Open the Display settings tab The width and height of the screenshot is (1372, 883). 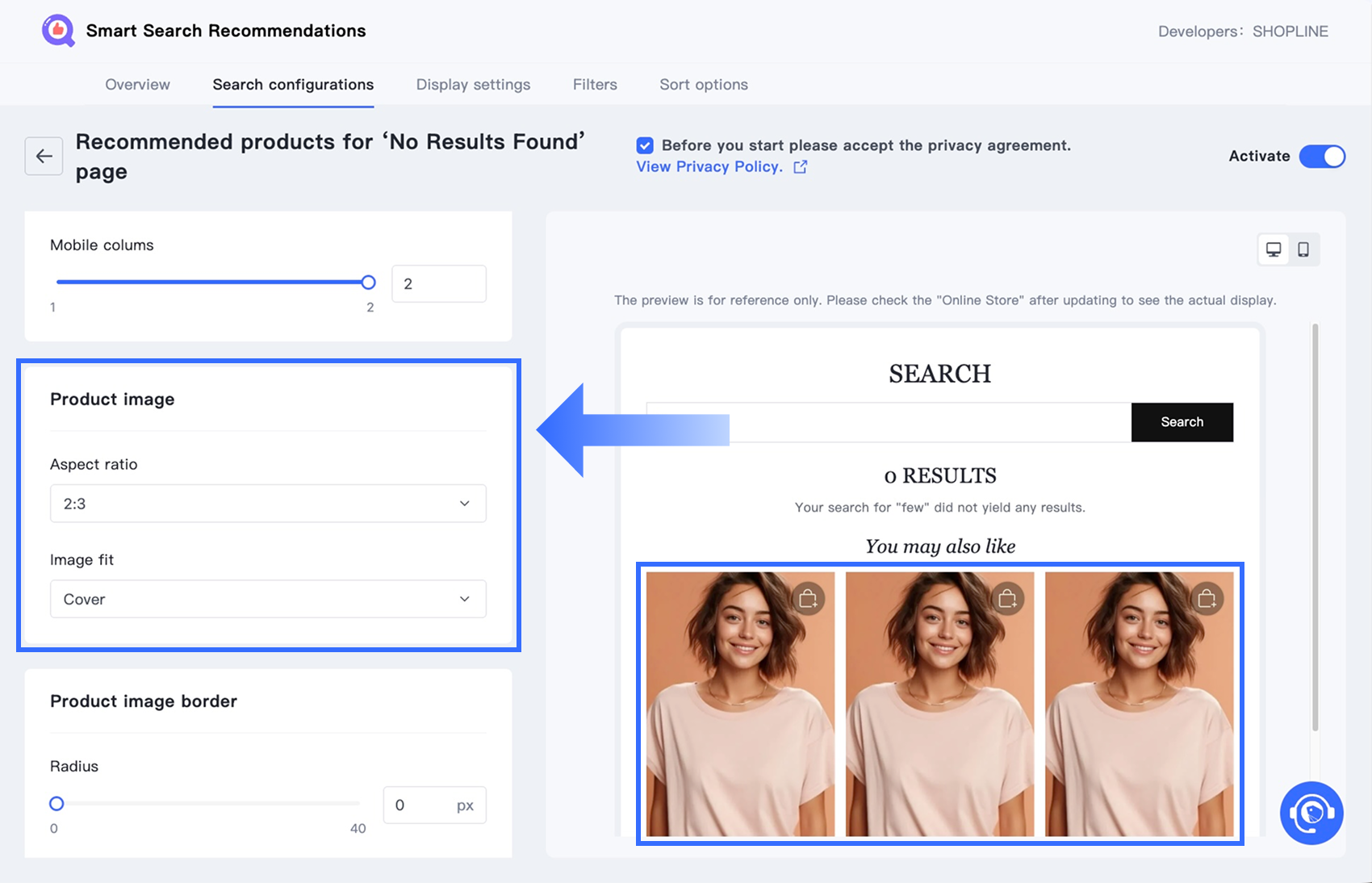tap(473, 85)
